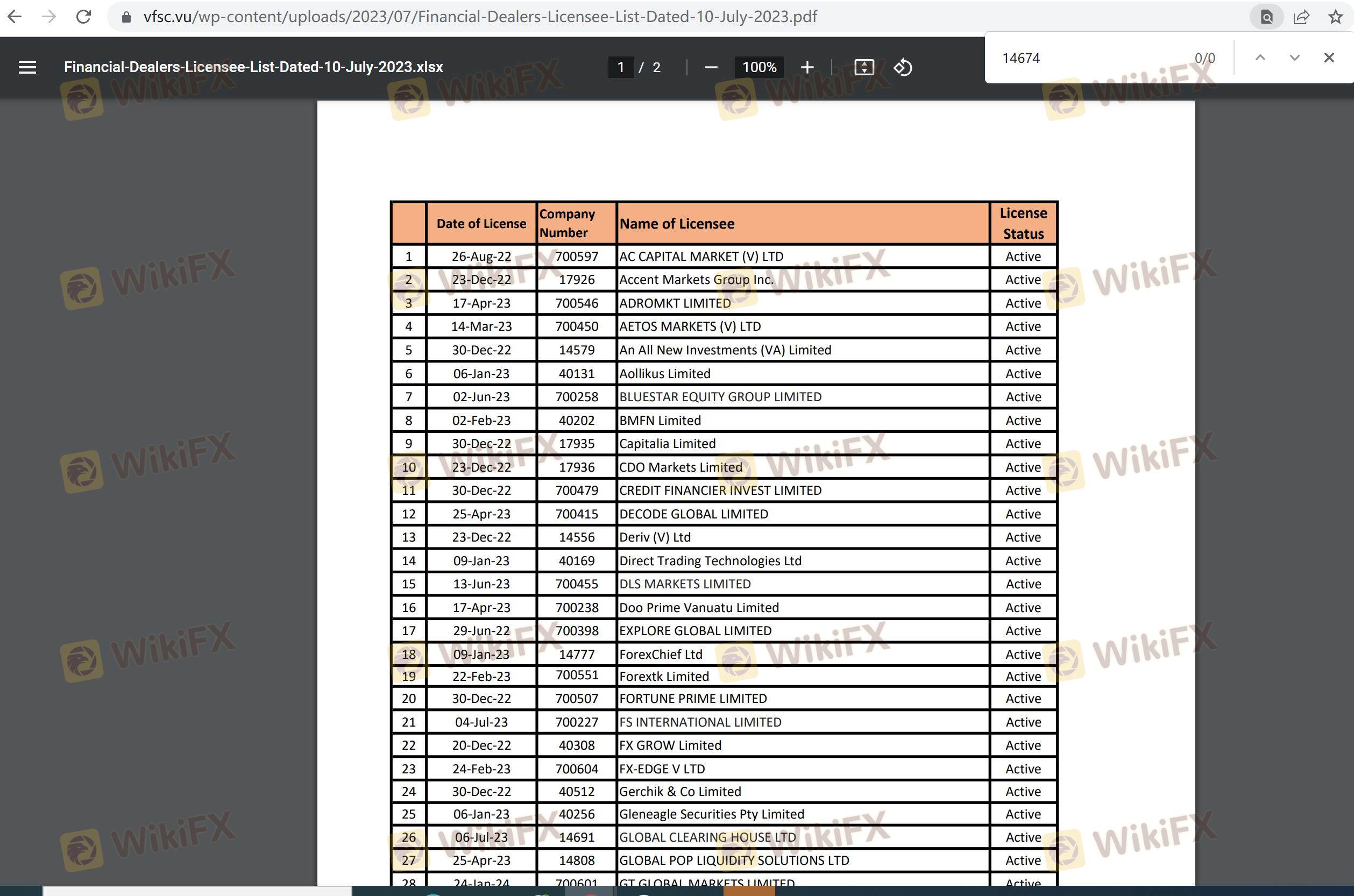This screenshot has height=896, width=1354.
Task: Close the find bar
Action: pyautogui.click(x=1329, y=58)
